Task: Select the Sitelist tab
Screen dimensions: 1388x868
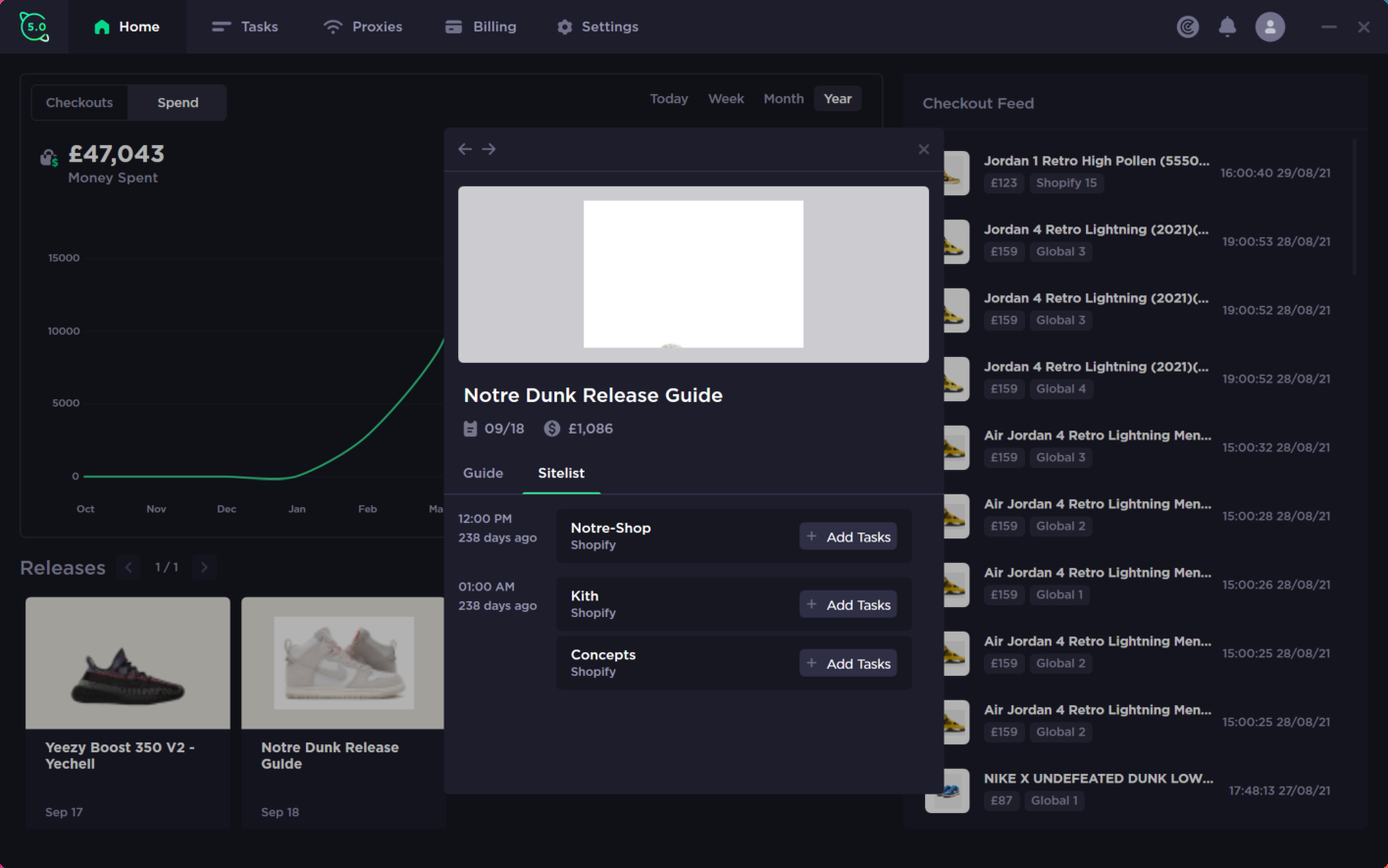Action: tap(561, 473)
